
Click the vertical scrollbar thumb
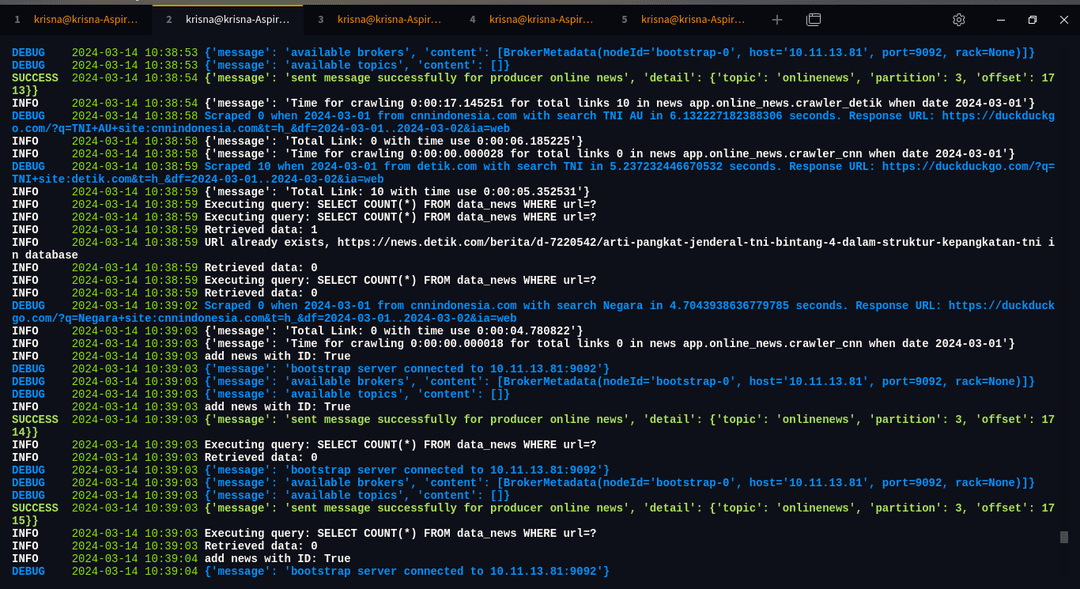[1064, 537]
